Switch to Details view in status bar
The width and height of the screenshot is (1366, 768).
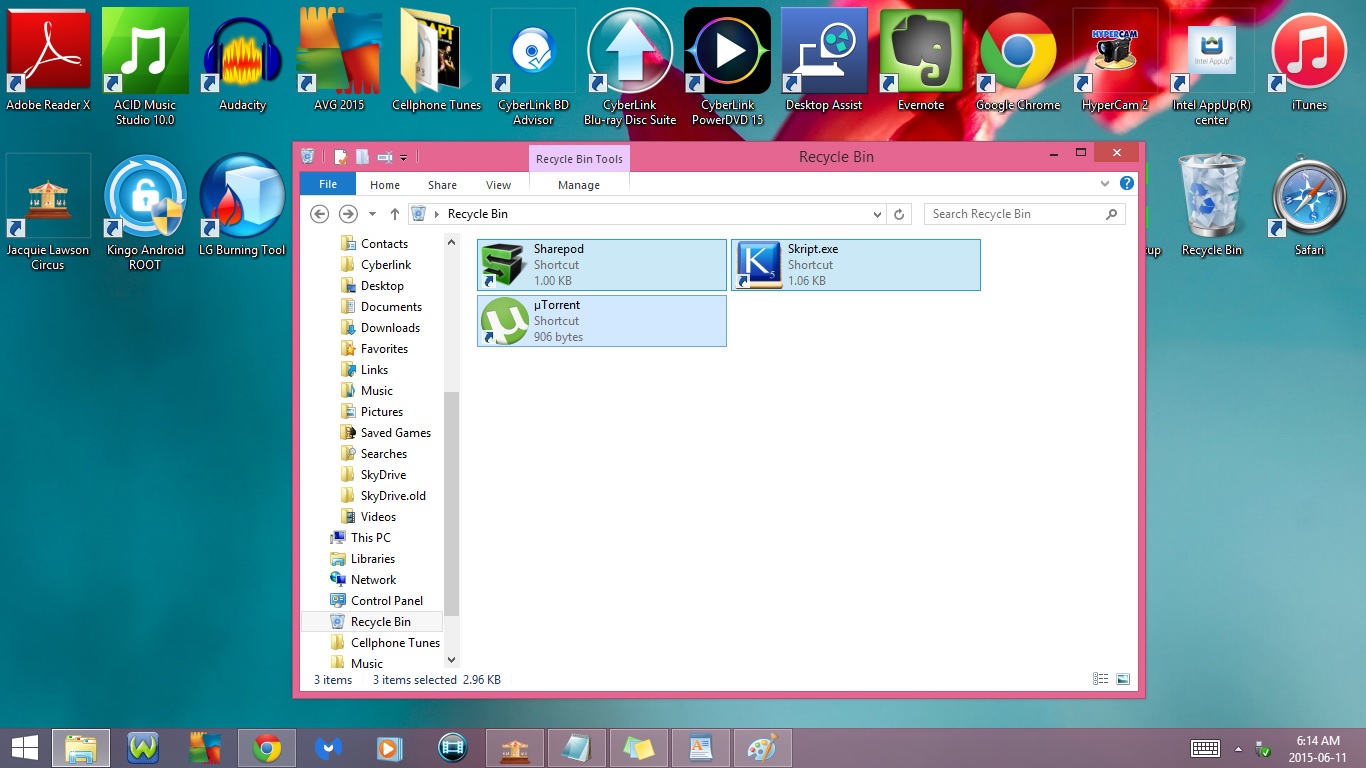pyautogui.click(x=1100, y=679)
